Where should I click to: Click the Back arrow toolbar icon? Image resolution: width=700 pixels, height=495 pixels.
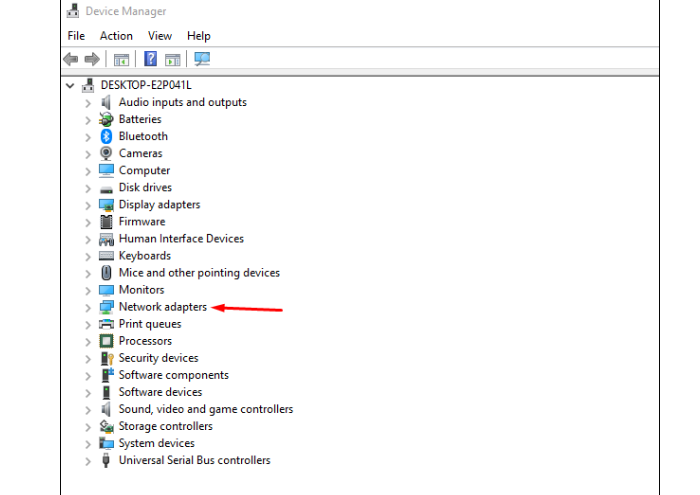pos(71,59)
